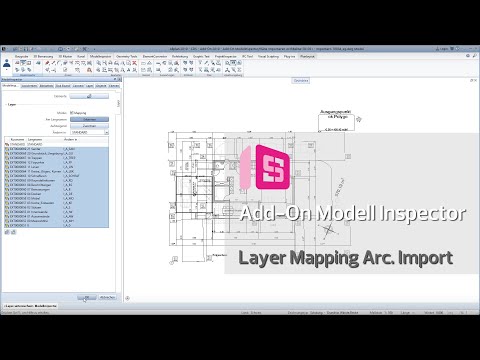Open the Visual Scripting ribbon tab

coord(268,56)
